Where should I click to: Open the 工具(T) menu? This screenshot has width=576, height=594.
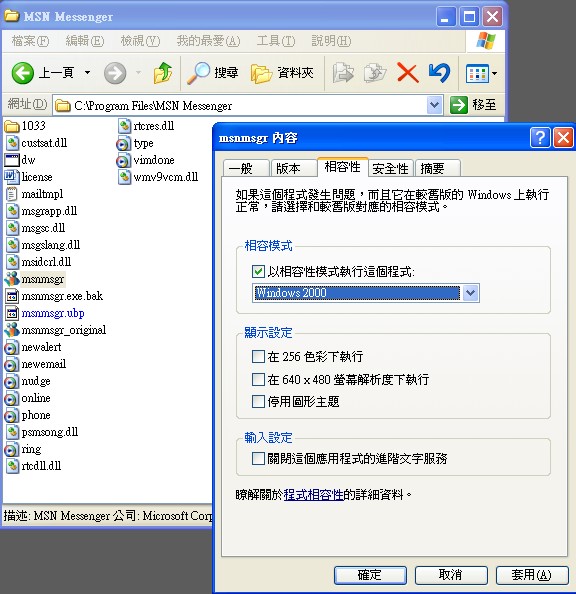point(276,41)
